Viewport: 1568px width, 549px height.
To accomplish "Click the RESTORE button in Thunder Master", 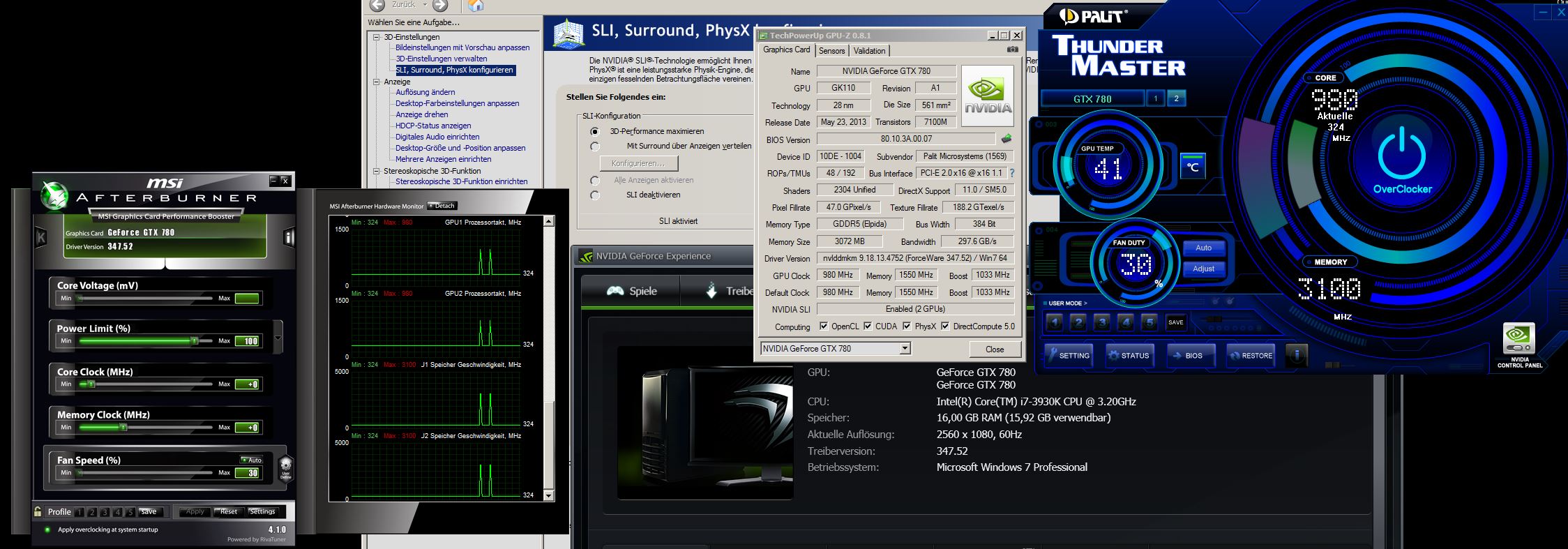I will (1251, 355).
